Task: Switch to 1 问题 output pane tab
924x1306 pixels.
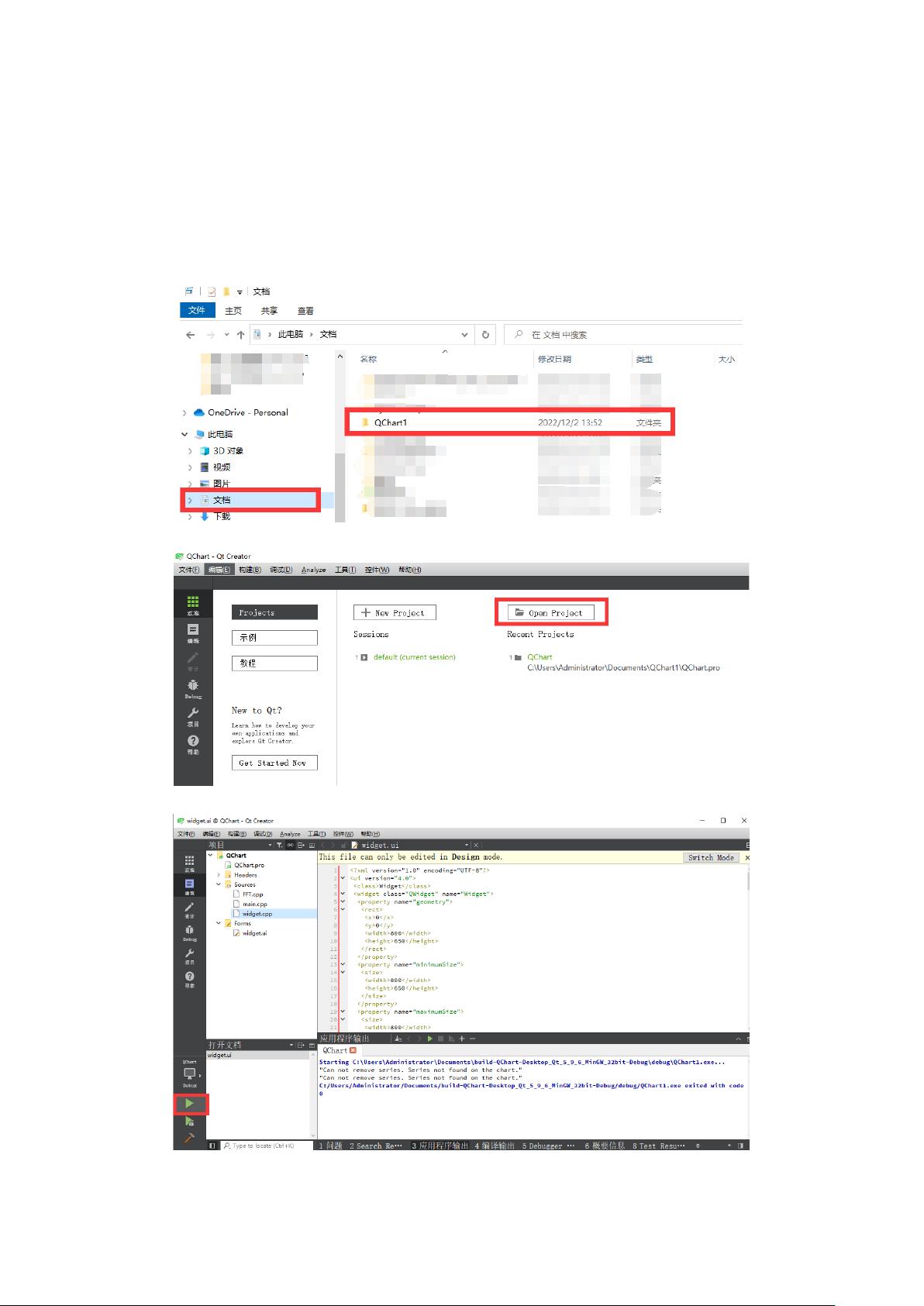Action: [x=331, y=1146]
